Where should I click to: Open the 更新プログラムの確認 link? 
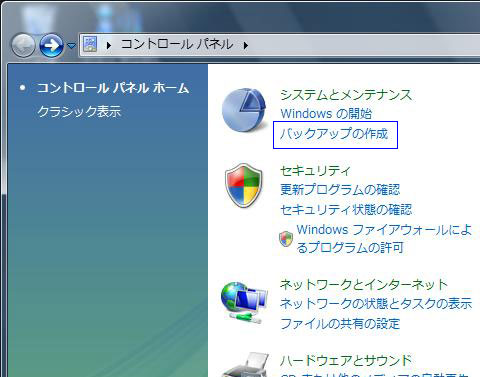(x=340, y=190)
